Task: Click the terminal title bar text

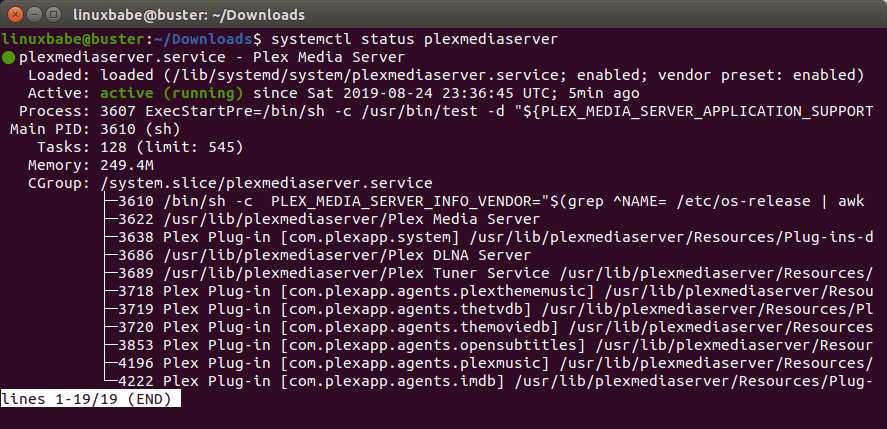Action: click(443, 12)
